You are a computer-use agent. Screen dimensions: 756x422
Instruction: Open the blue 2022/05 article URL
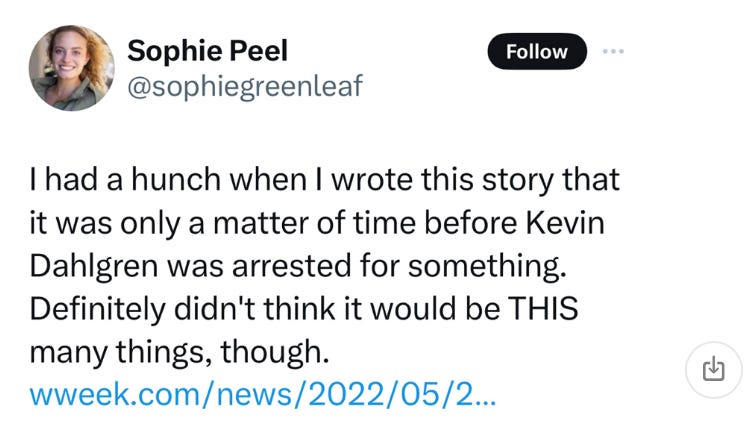pos(263,394)
